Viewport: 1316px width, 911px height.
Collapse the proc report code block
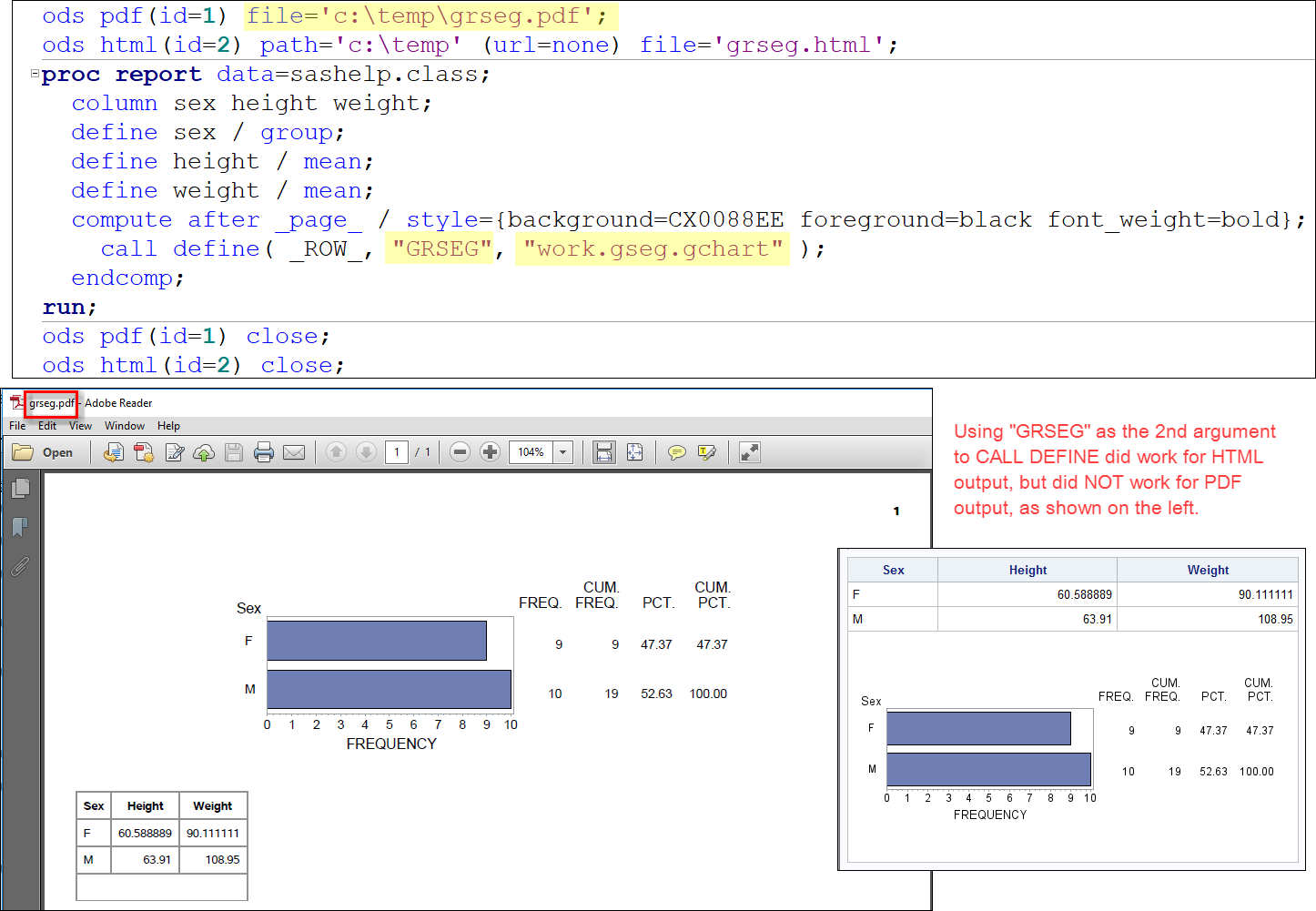tap(35, 74)
